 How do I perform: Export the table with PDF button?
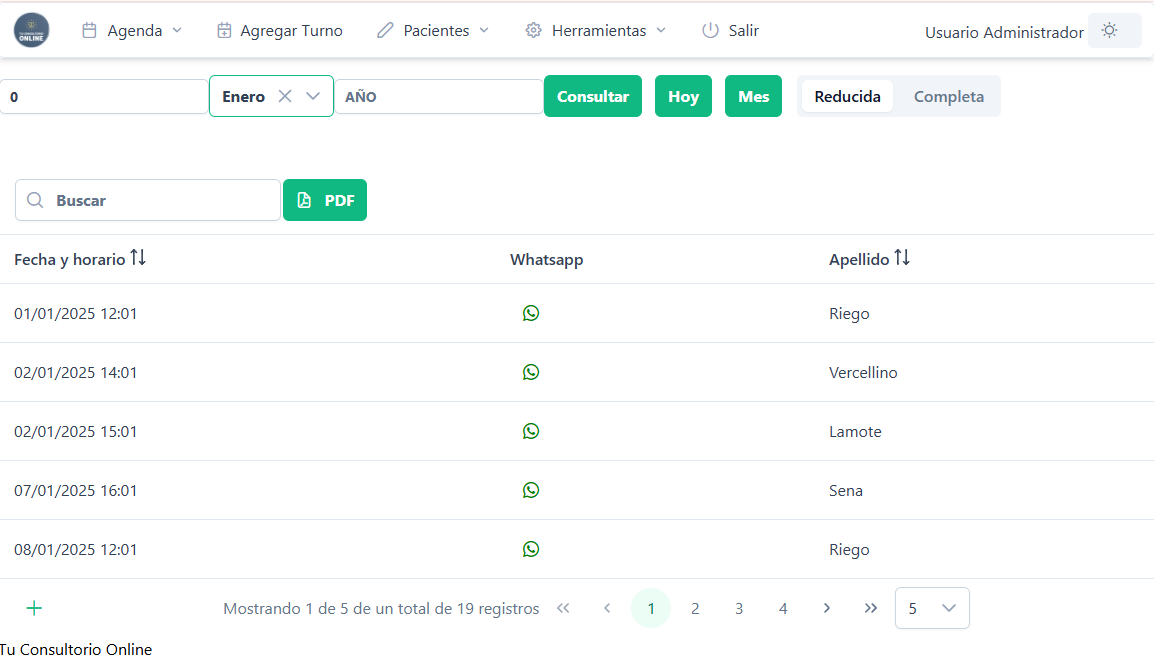325,200
